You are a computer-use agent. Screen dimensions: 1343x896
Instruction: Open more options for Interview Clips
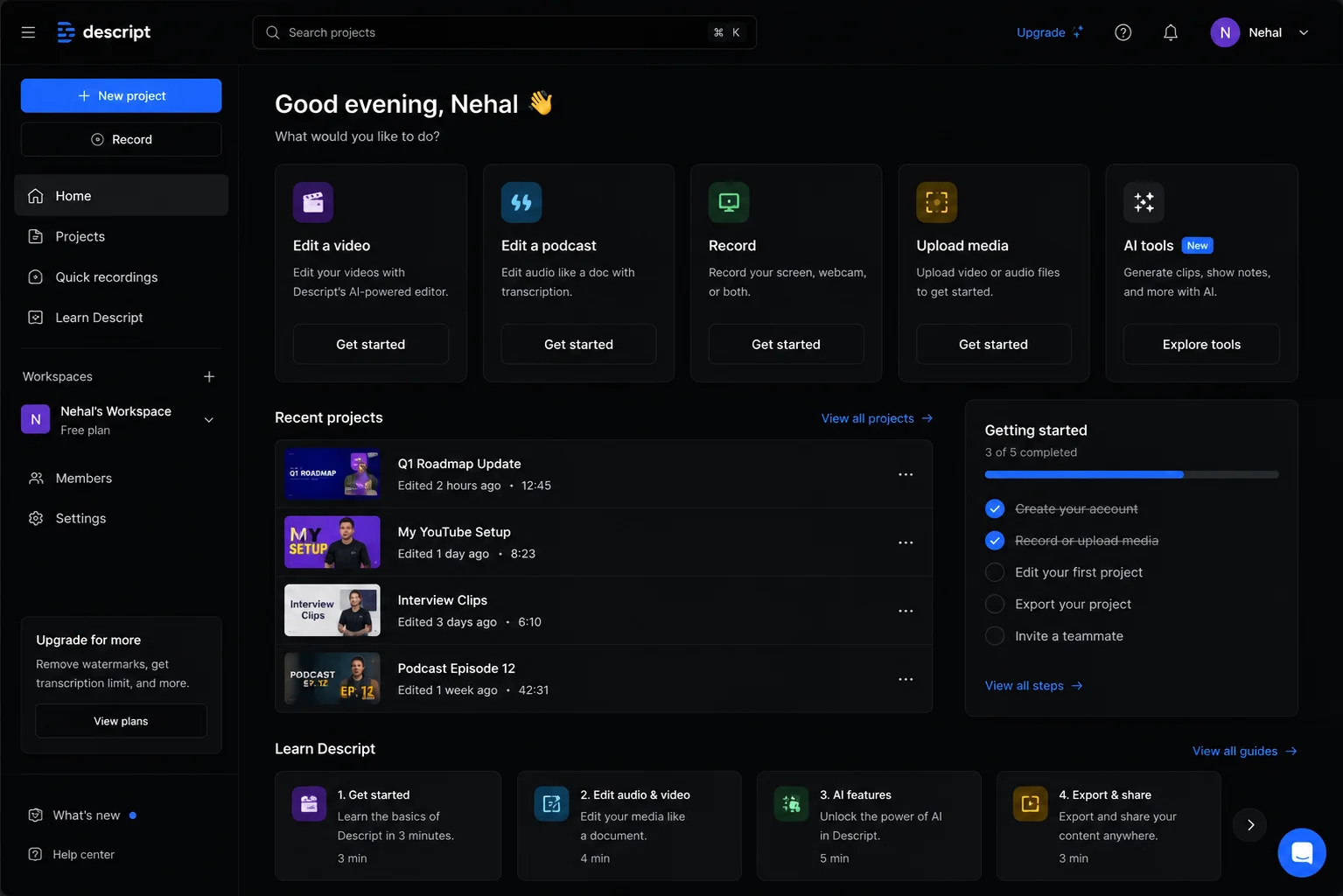906,611
